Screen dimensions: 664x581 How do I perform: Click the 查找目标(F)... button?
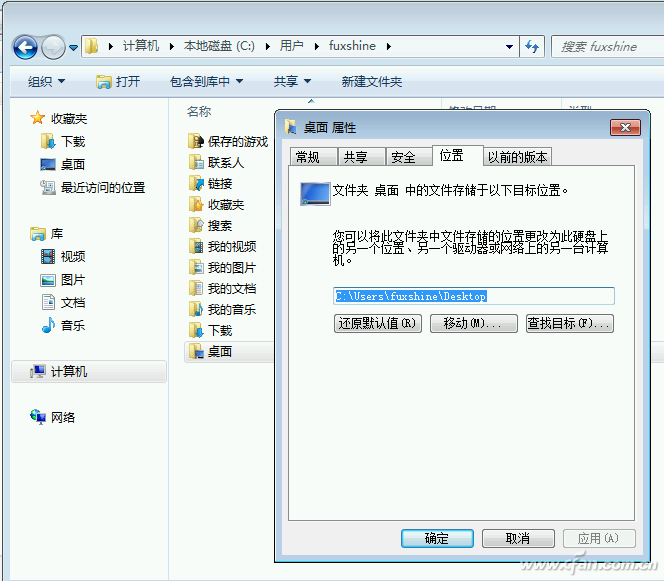(x=570, y=323)
